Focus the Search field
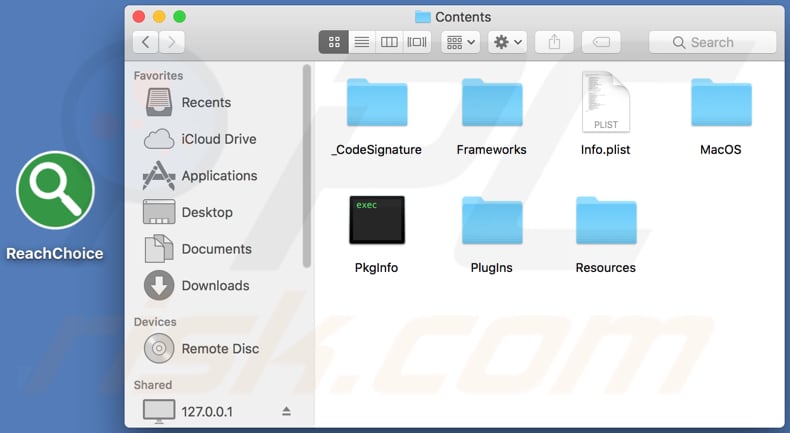The image size is (790, 433). pos(712,42)
